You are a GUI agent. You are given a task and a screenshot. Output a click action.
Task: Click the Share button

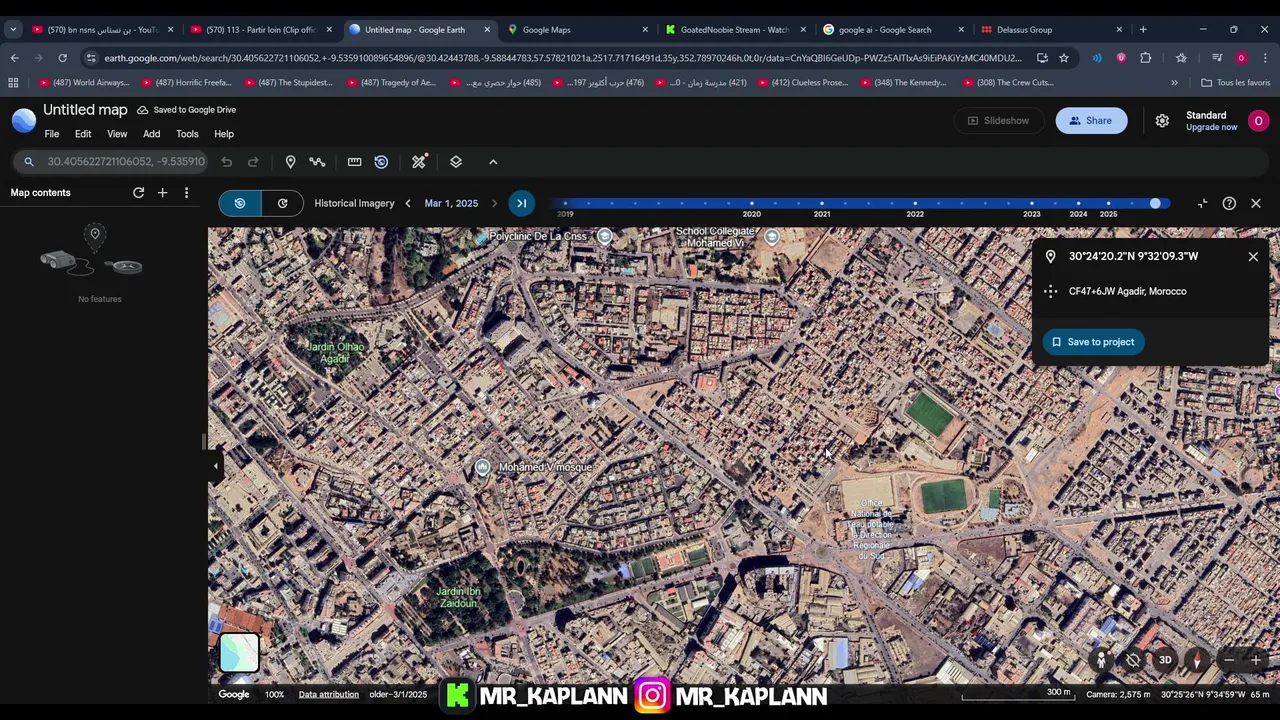[x=1091, y=120]
